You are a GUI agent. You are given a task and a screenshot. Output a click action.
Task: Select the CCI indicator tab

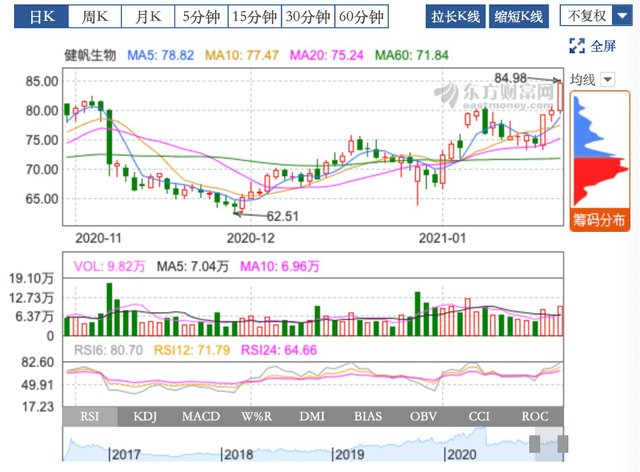479,416
